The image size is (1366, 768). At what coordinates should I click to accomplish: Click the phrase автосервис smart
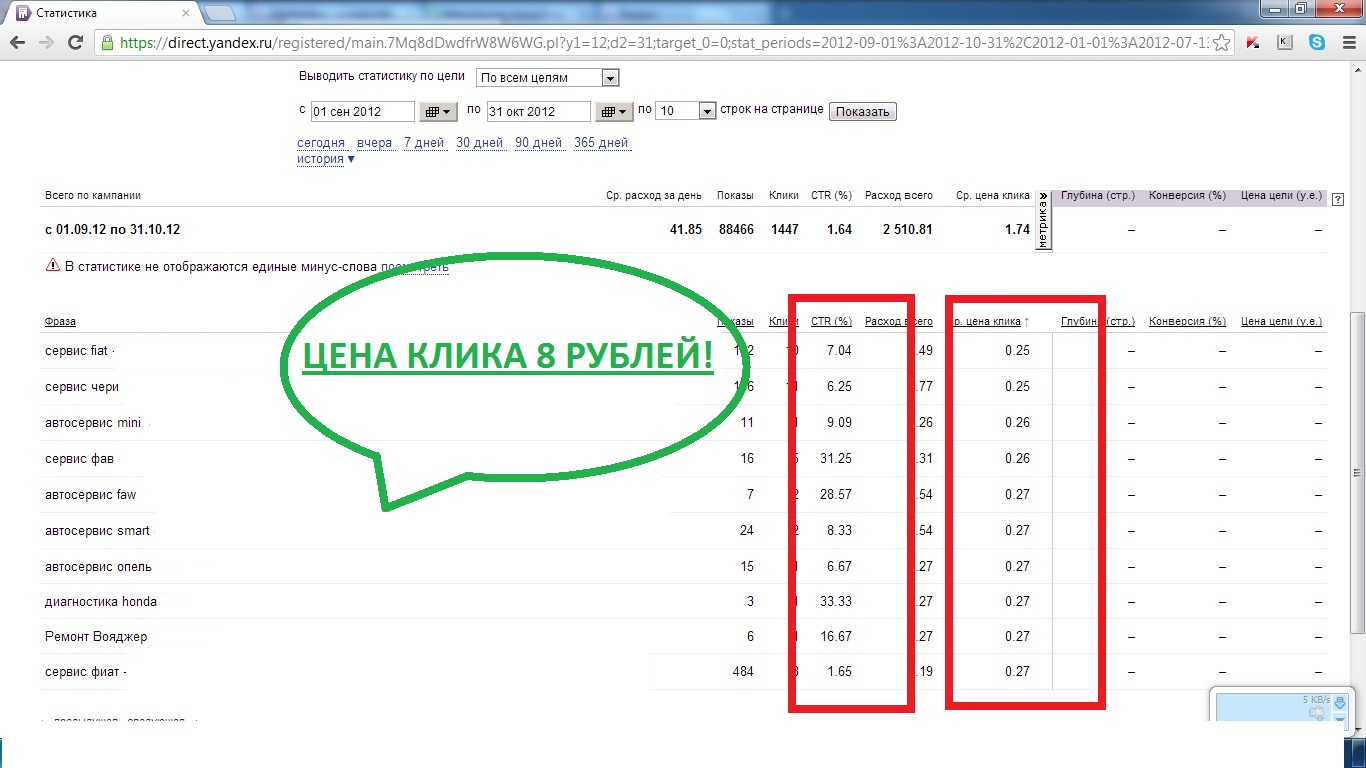coord(97,530)
